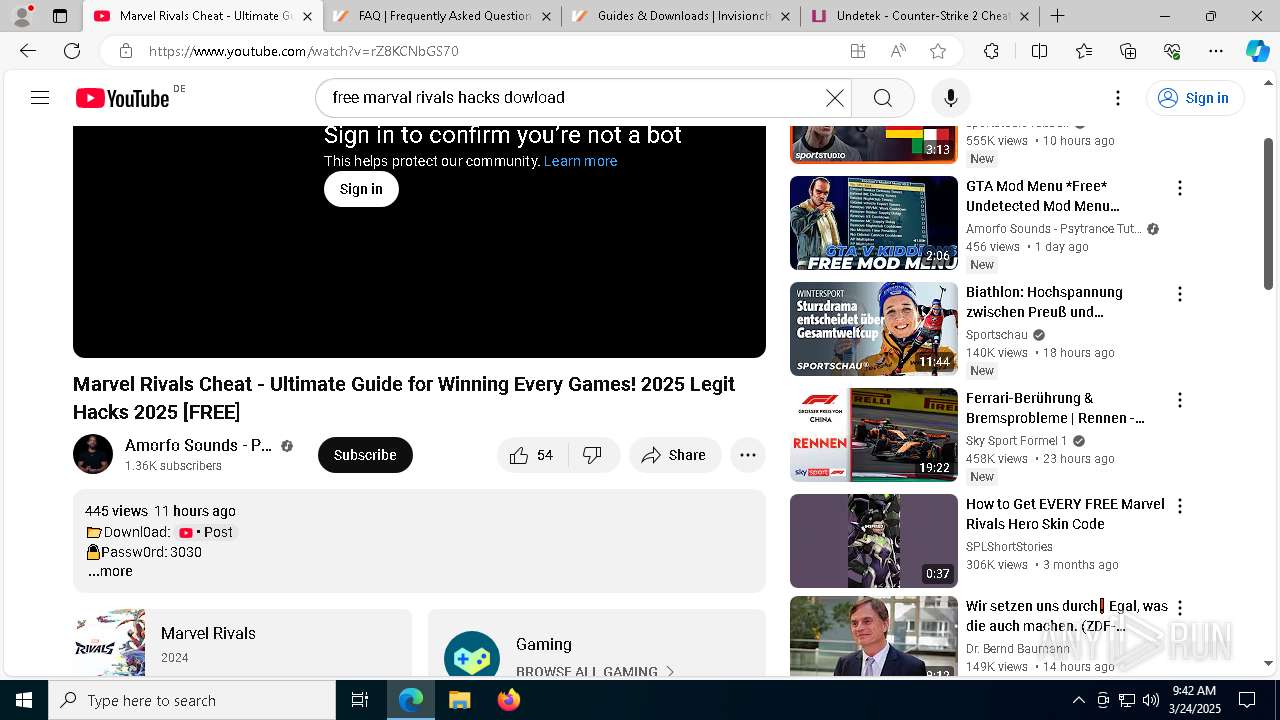Screen dimensions: 1280x720
Task: Refresh the page in Edge
Action: (x=72, y=51)
